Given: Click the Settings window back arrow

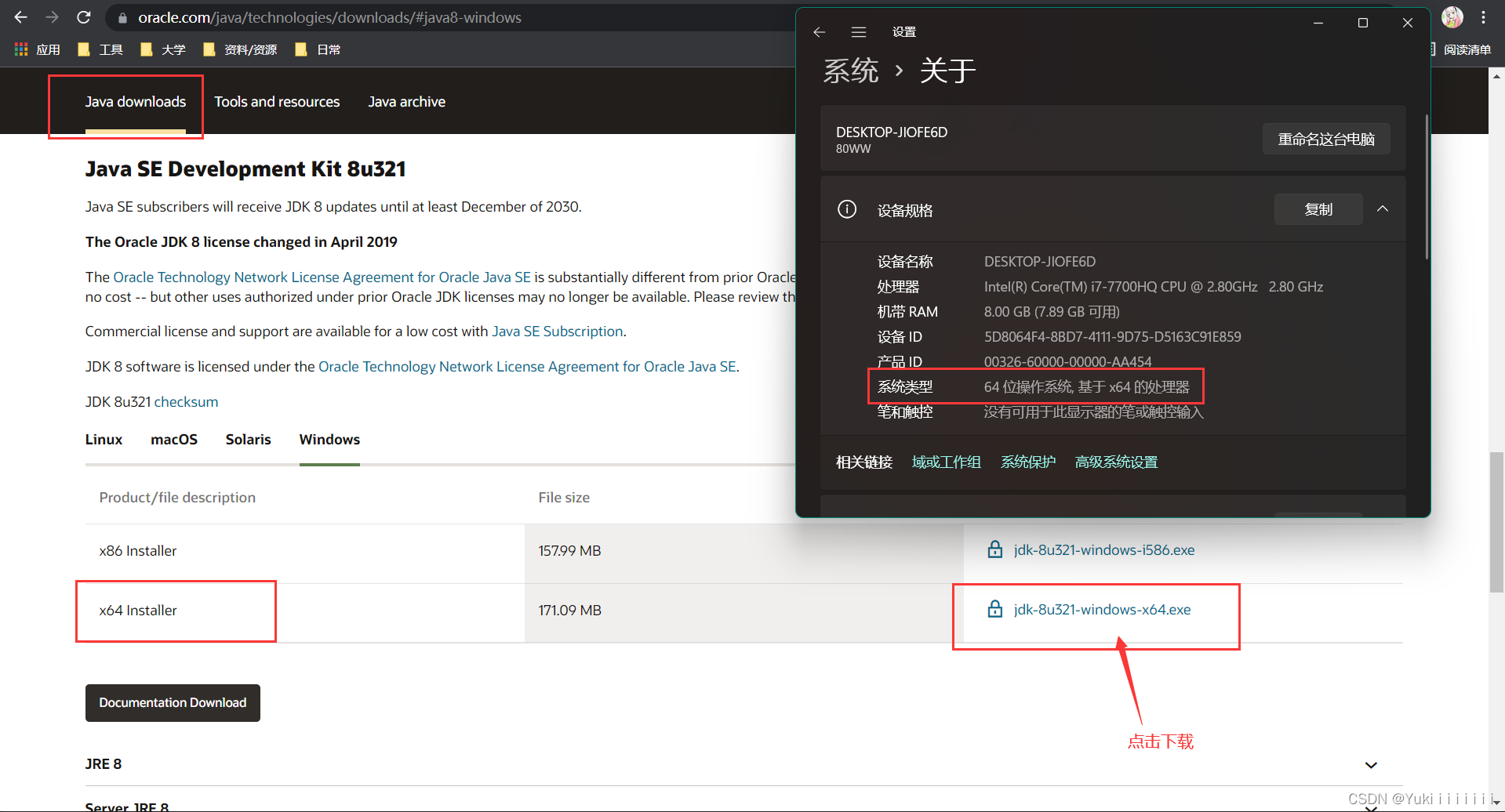Looking at the screenshot, I should [820, 32].
